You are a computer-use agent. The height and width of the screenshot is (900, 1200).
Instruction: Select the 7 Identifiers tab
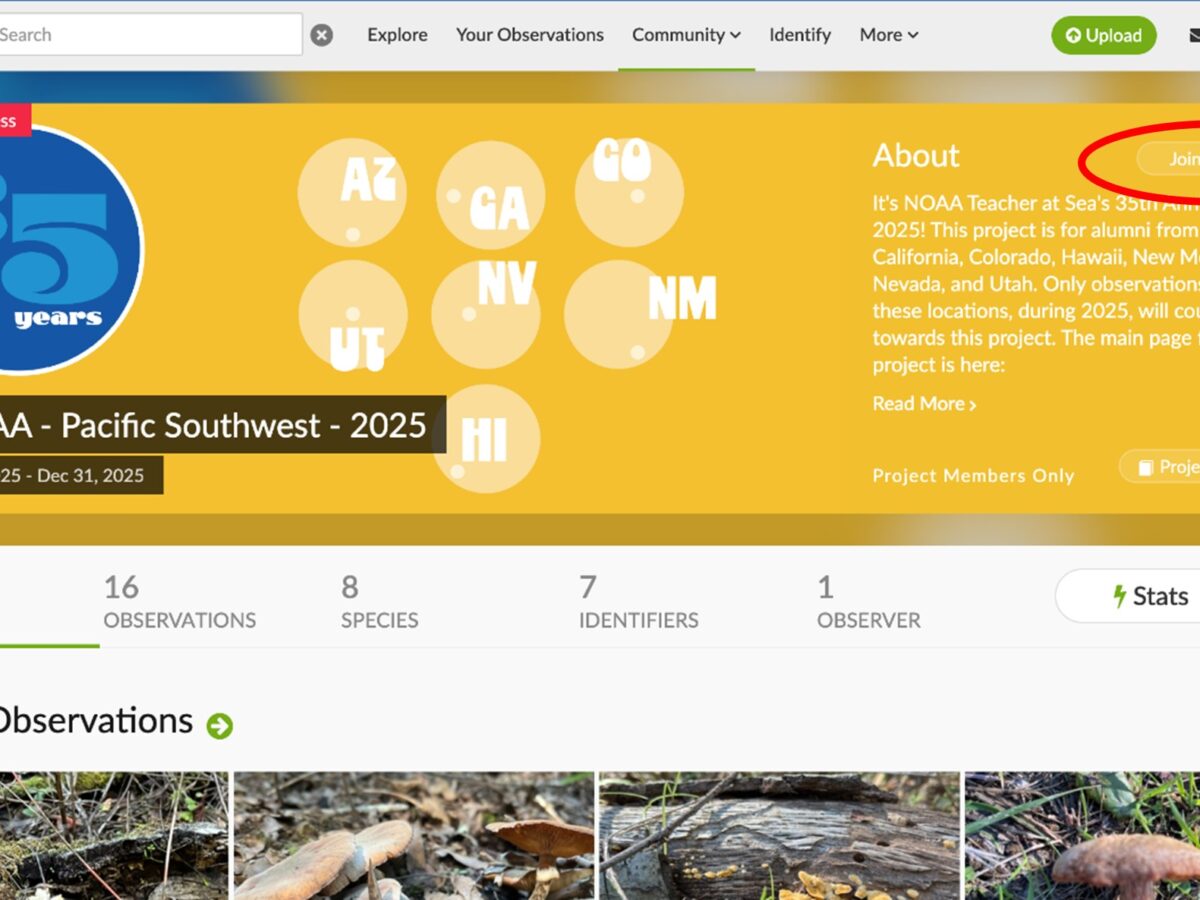(x=639, y=602)
